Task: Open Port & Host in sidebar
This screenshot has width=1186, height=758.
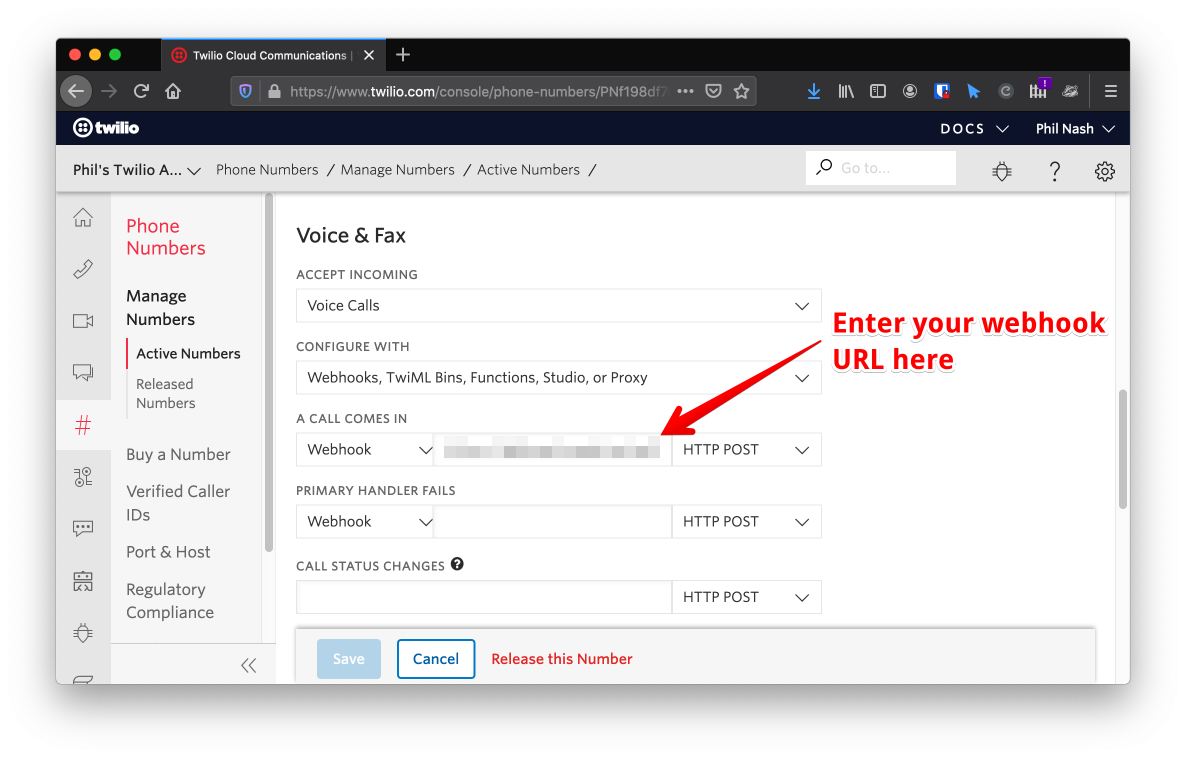Action: coord(168,552)
